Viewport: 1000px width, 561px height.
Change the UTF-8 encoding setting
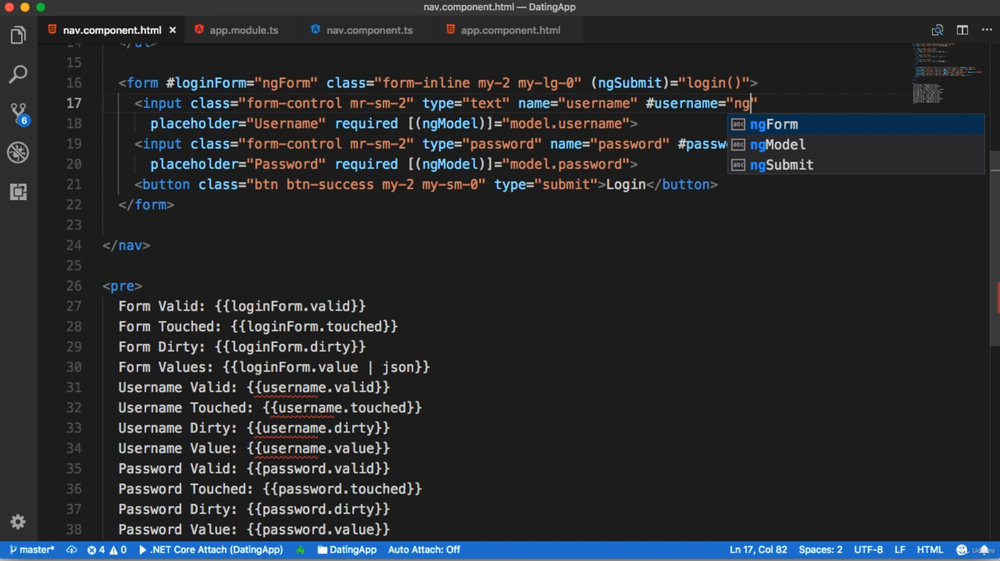[868, 550]
